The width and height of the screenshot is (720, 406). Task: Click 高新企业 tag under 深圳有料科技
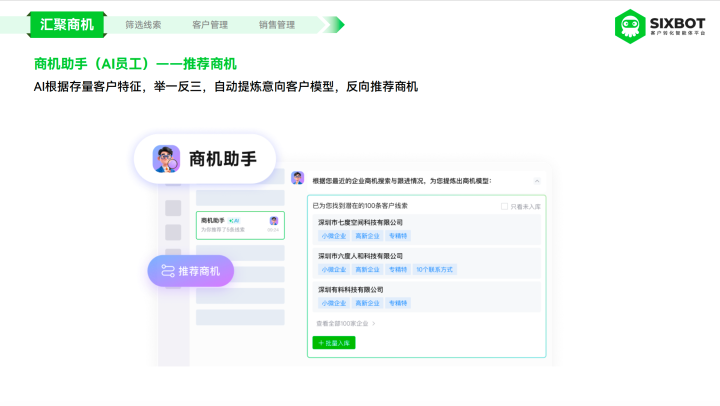pyautogui.click(x=367, y=303)
